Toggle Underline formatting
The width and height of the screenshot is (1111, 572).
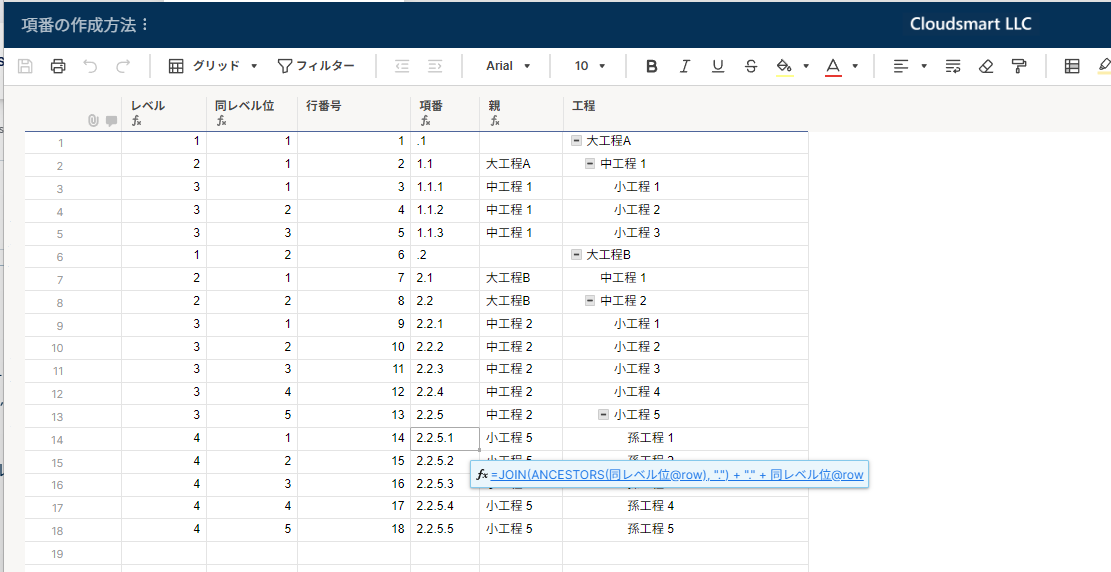click(718, 66)
